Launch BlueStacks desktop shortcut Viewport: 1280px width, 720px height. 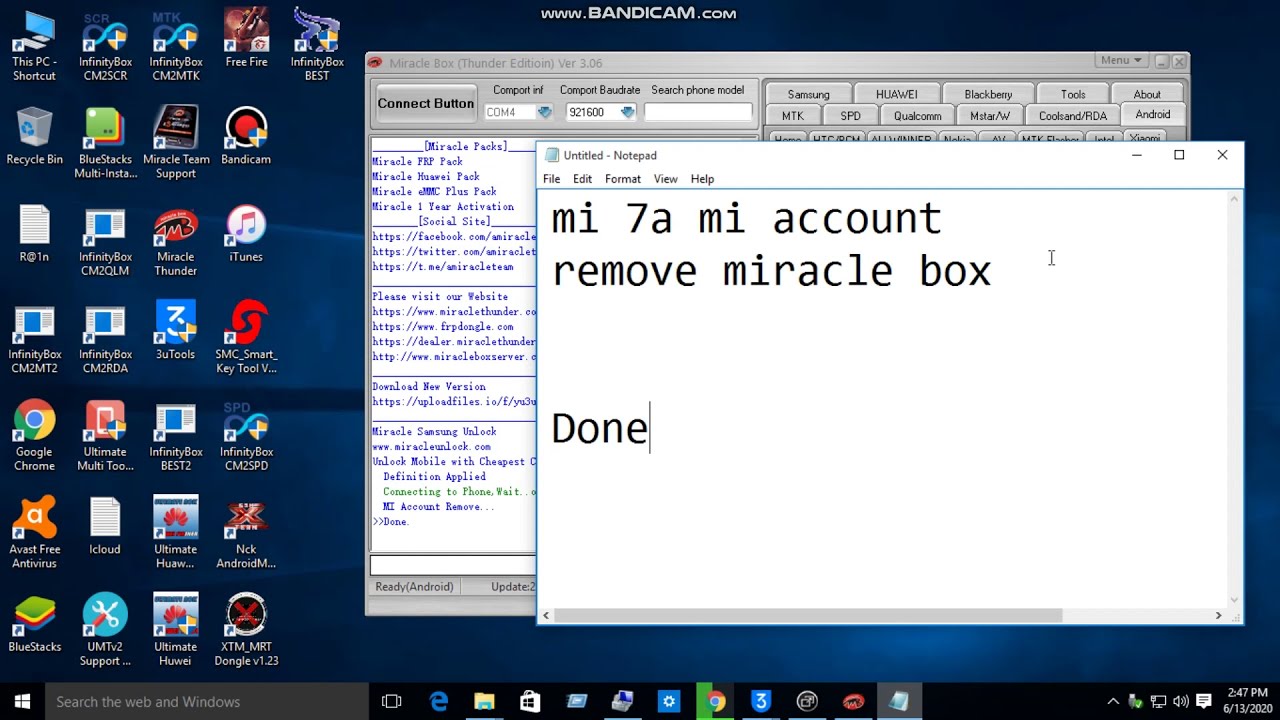[x=34, y=624]
